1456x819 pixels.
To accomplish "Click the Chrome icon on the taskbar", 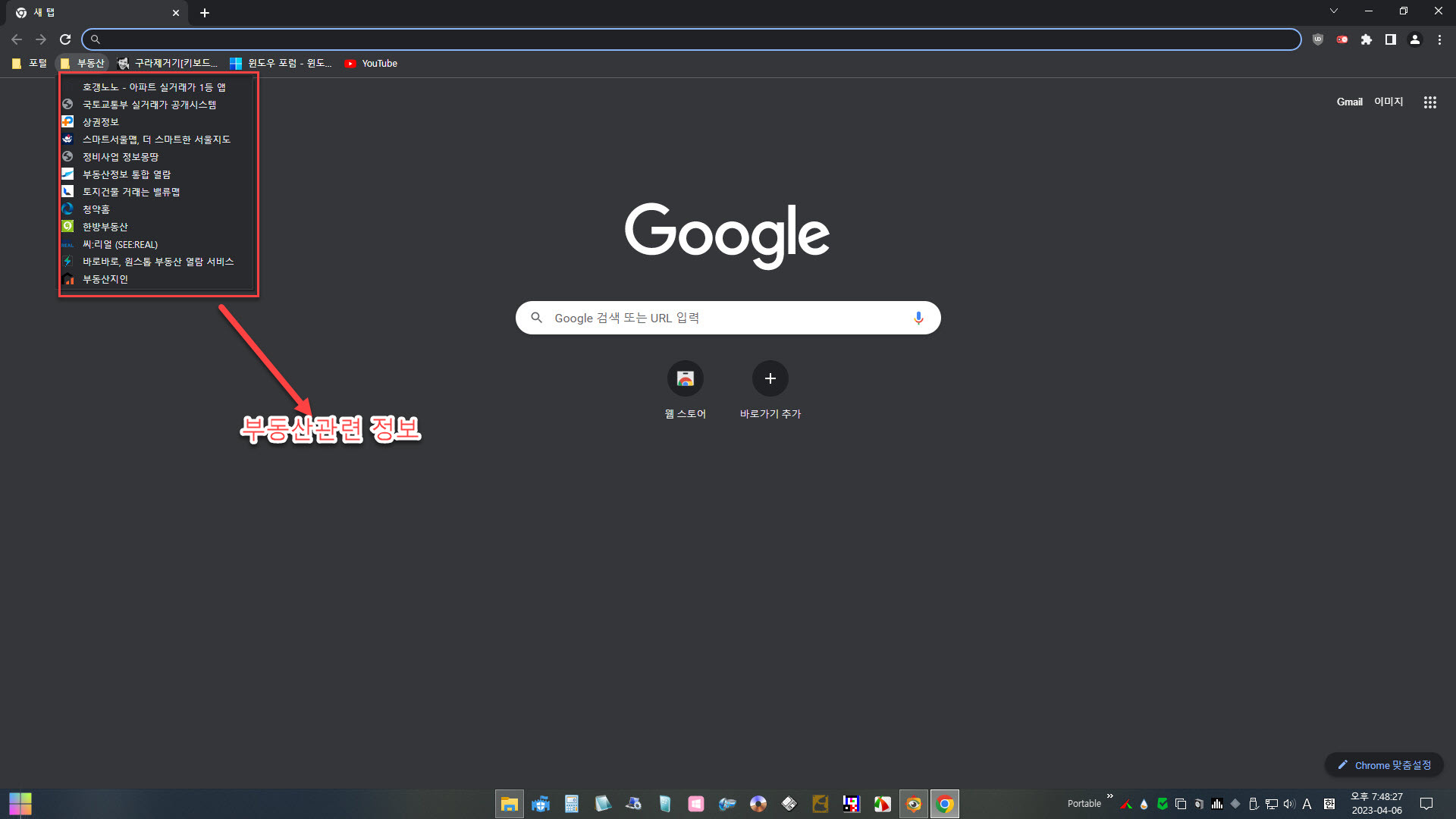I will (x=945, y=804).
